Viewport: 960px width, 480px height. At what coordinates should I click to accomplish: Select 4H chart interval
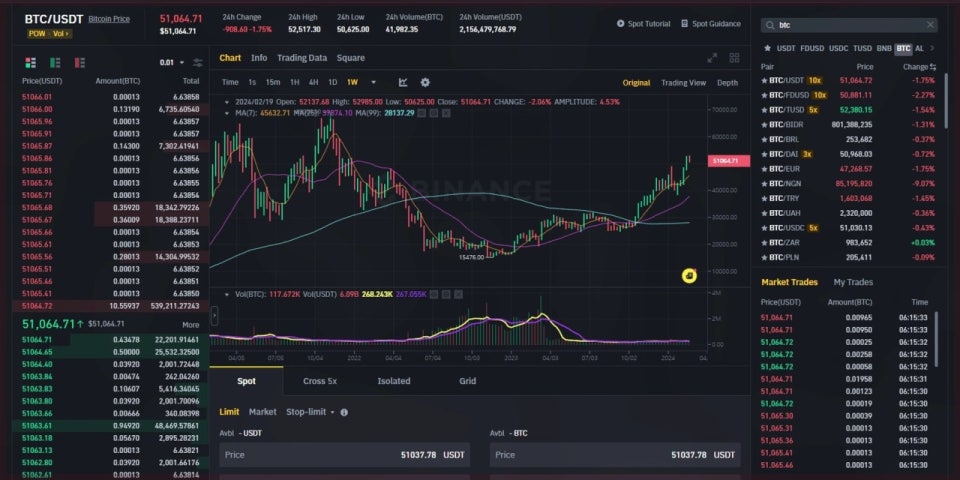click(313, 82)
